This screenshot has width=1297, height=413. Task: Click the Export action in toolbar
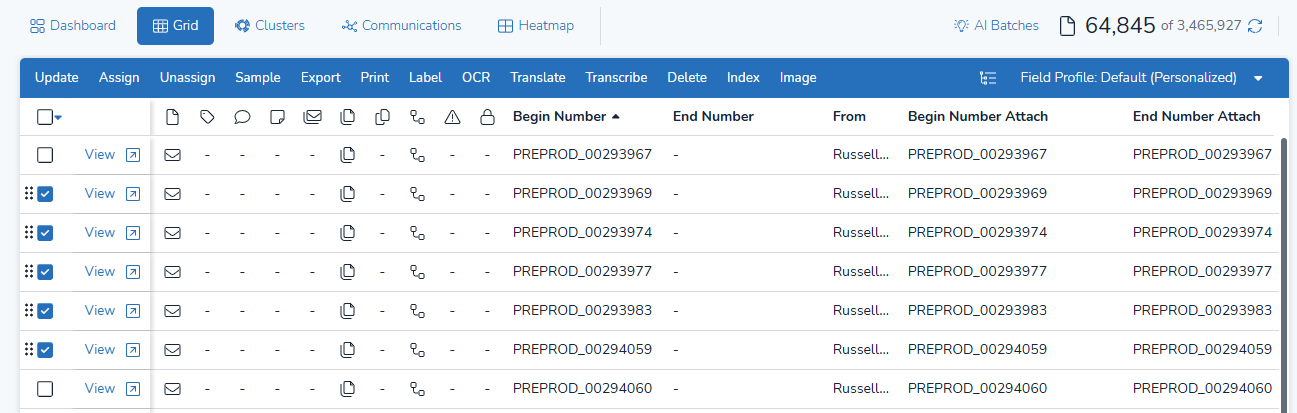[320, 78]
